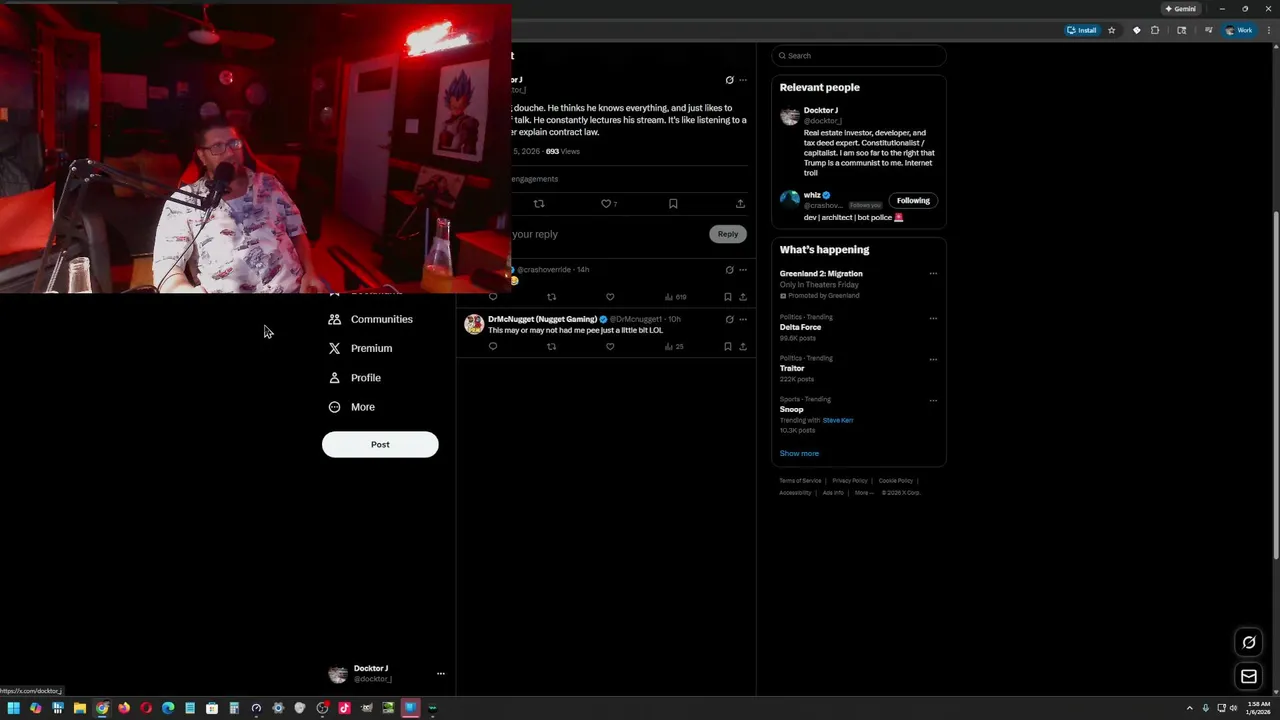Like the main post with 7 likes
This screenshot has height=720, width=1280.
pyautogui.click(x=609, y=204)
